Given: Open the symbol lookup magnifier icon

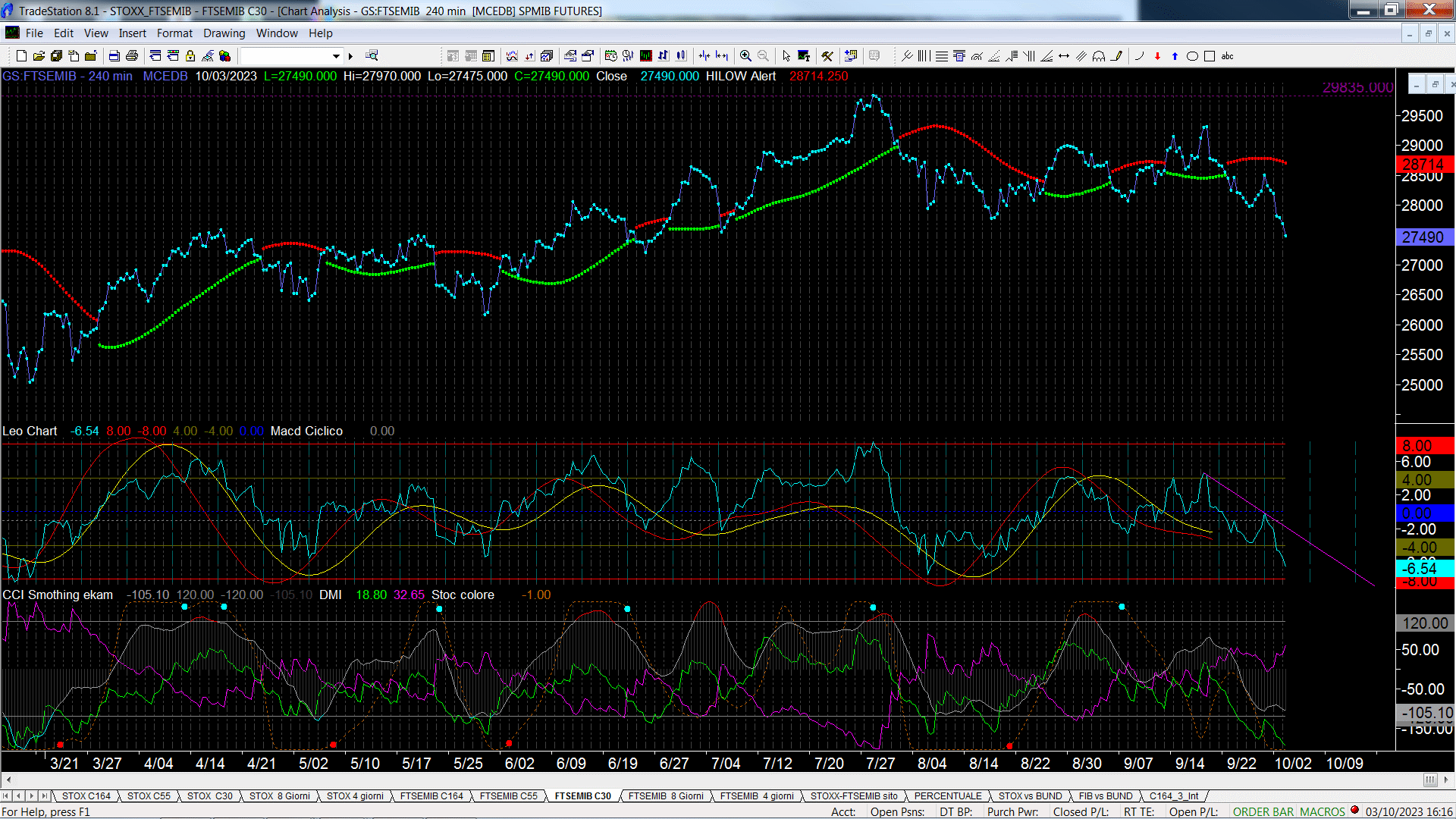Looking at the screenshot, I should pos(372,56).
